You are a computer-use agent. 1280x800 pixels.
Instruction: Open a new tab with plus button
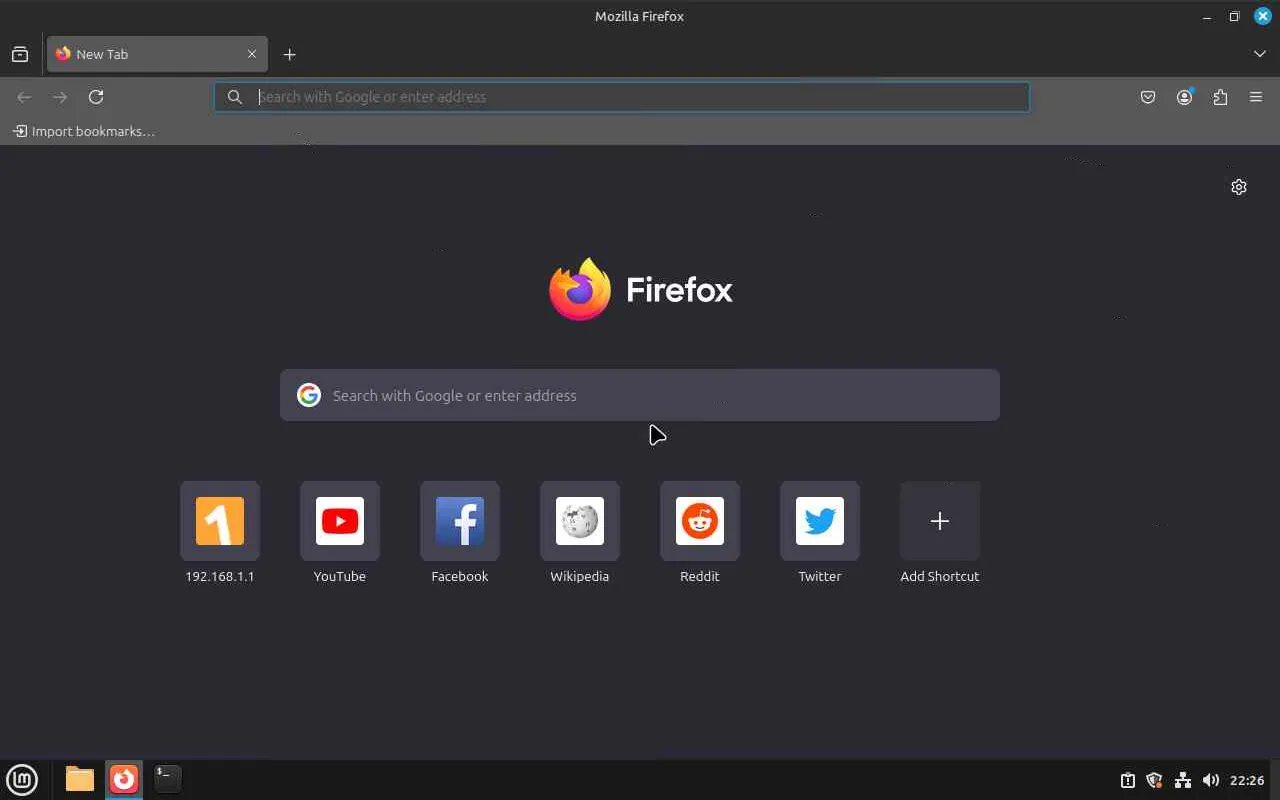point(290,54)
